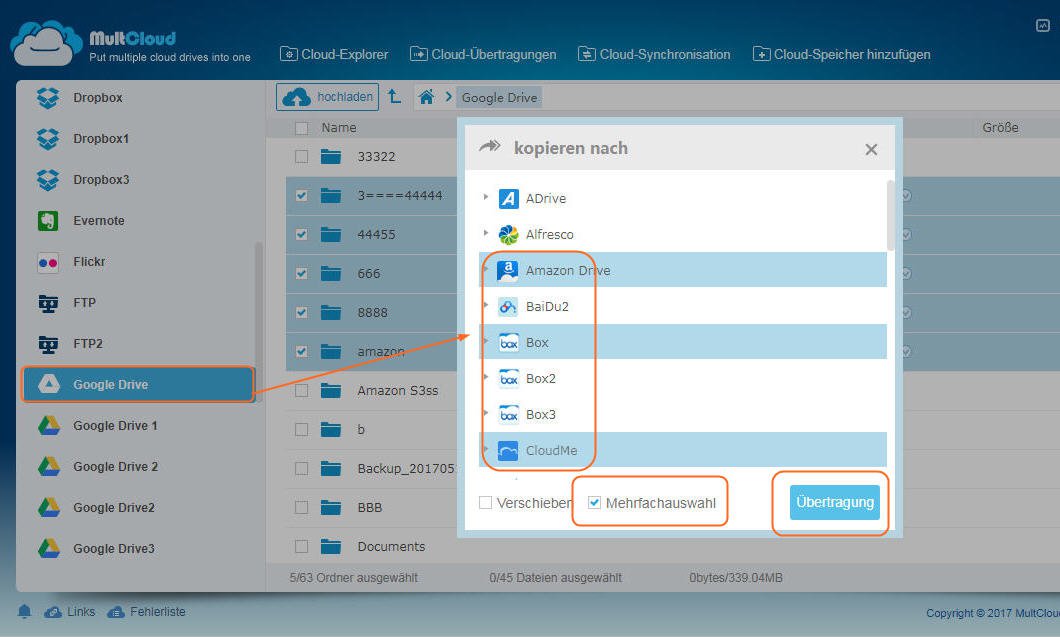Check the box for folder 33322
Screen dimensions: 1060x637
[x=302, y=157]
